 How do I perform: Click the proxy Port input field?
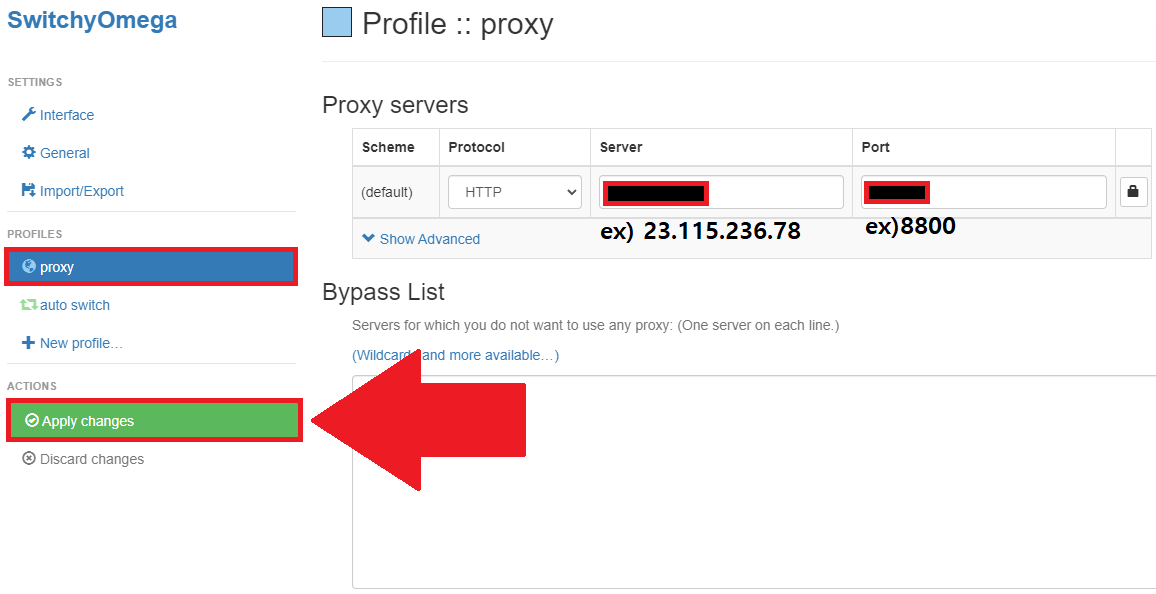[983, 192]
